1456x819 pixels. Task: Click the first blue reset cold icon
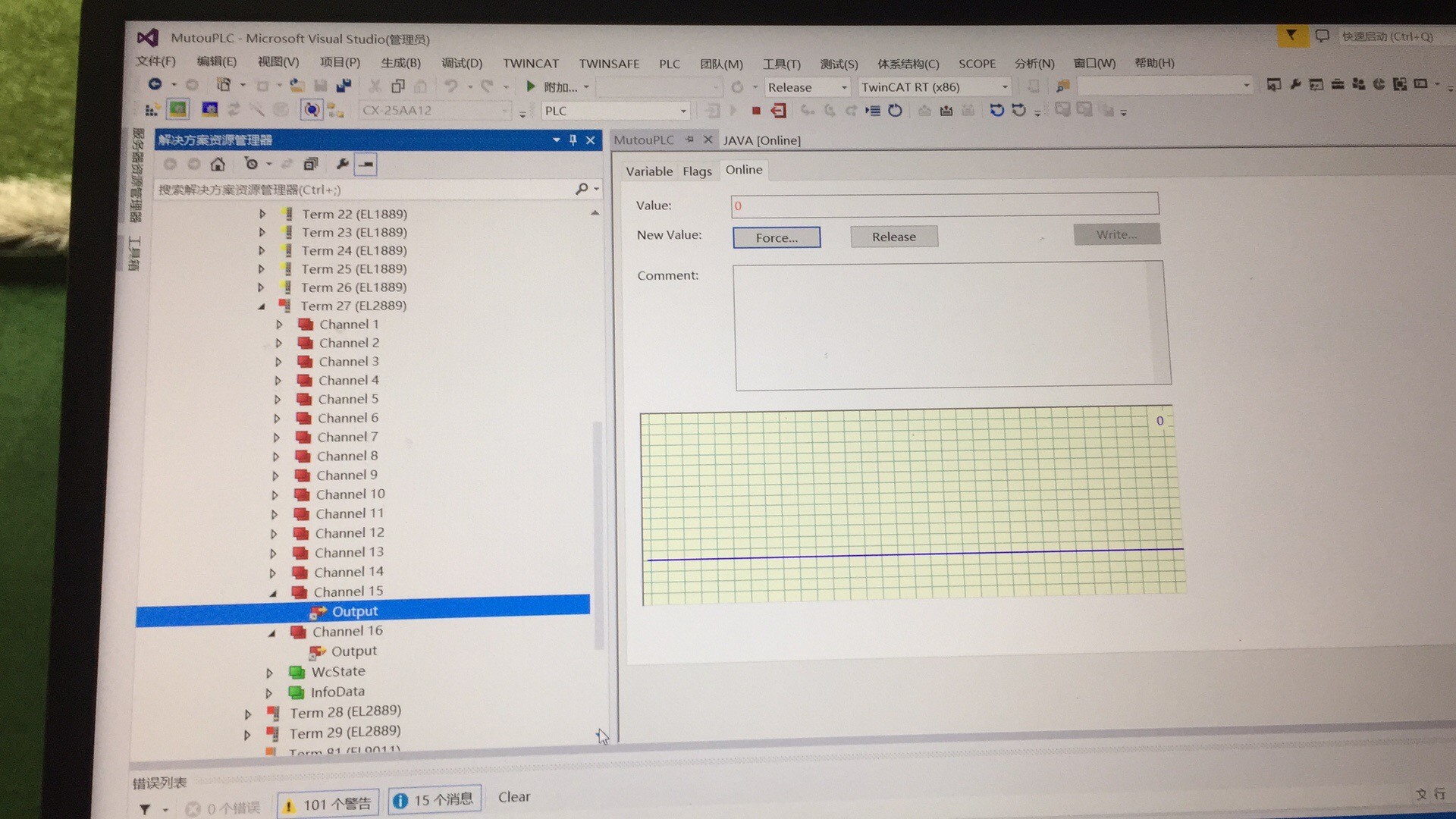tap(997, 111)
